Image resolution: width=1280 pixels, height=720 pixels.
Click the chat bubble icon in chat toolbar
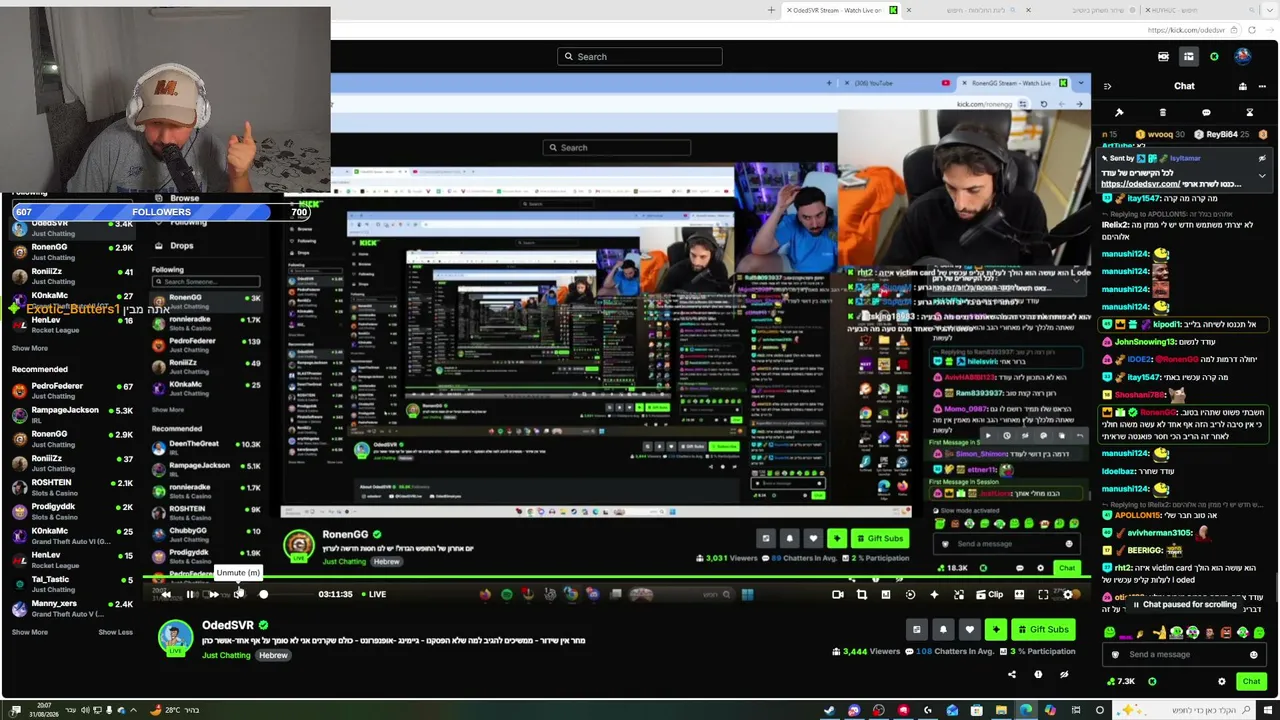[1206, 112]
